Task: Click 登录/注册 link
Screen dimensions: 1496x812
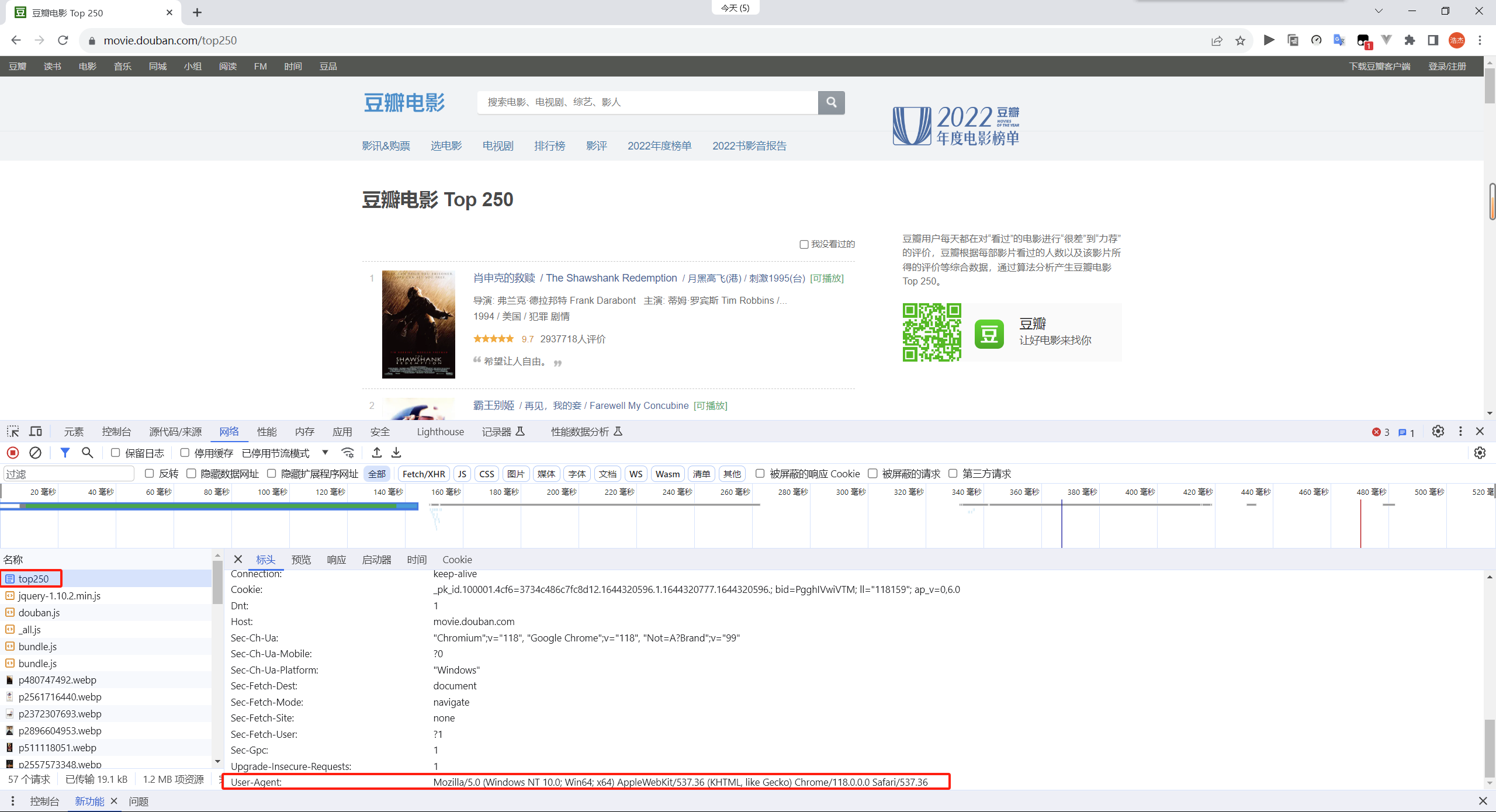Action: click(1447, 67)
